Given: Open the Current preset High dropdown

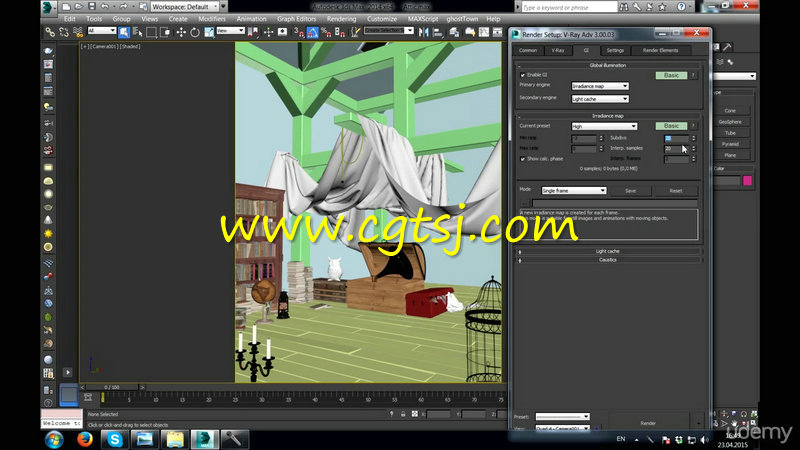Looking at the screenshot, I should 604,126.
